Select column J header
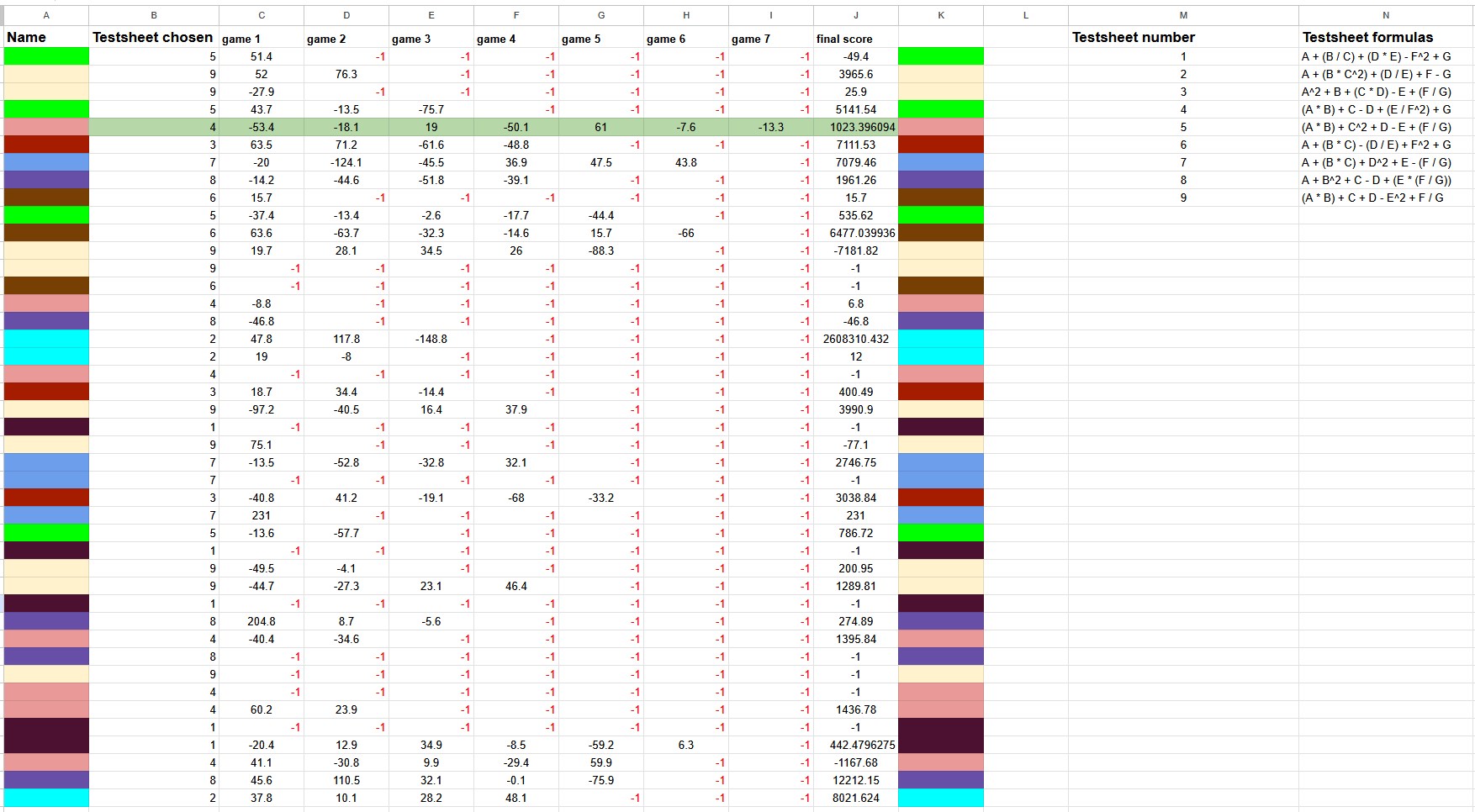 point(856,15)
